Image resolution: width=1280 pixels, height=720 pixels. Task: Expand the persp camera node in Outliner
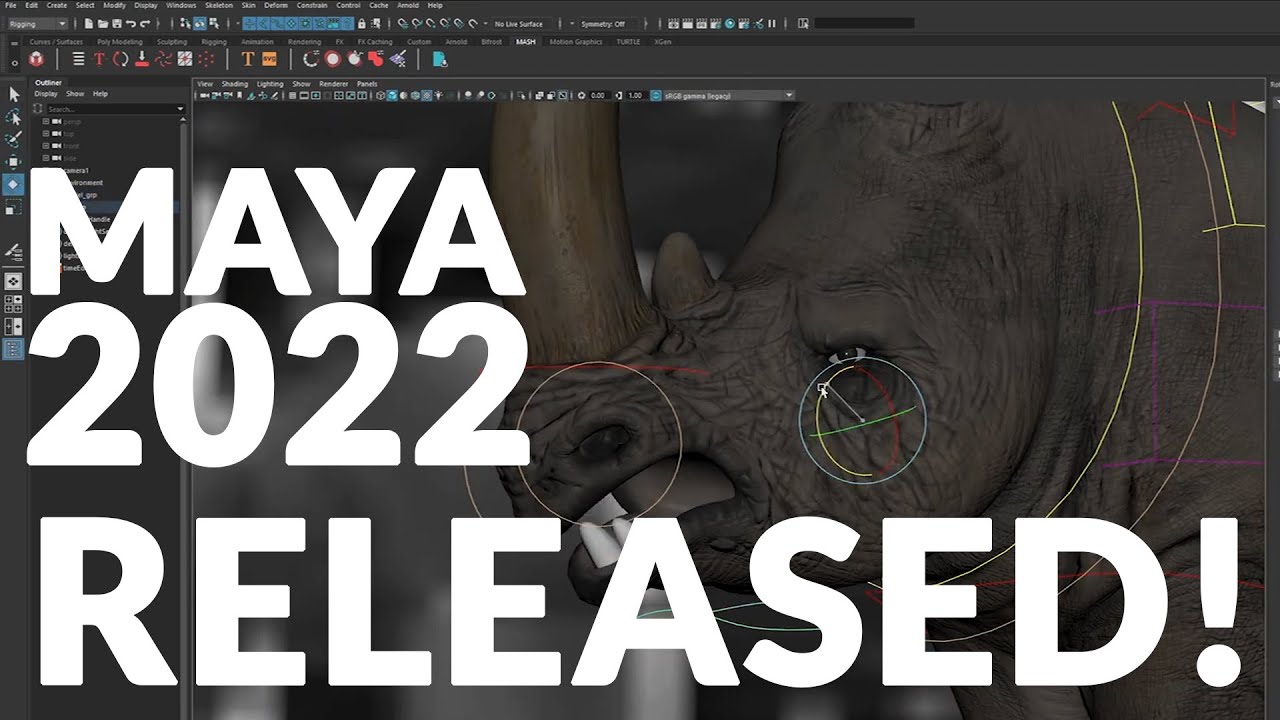46,121
